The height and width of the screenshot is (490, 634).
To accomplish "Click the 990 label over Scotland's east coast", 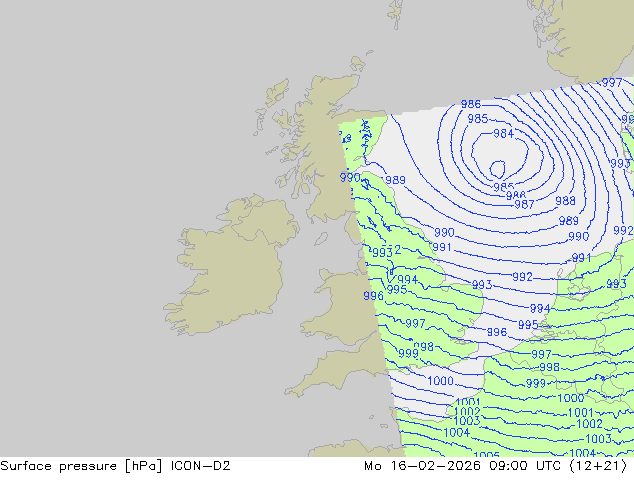I will tap(350, 177).
